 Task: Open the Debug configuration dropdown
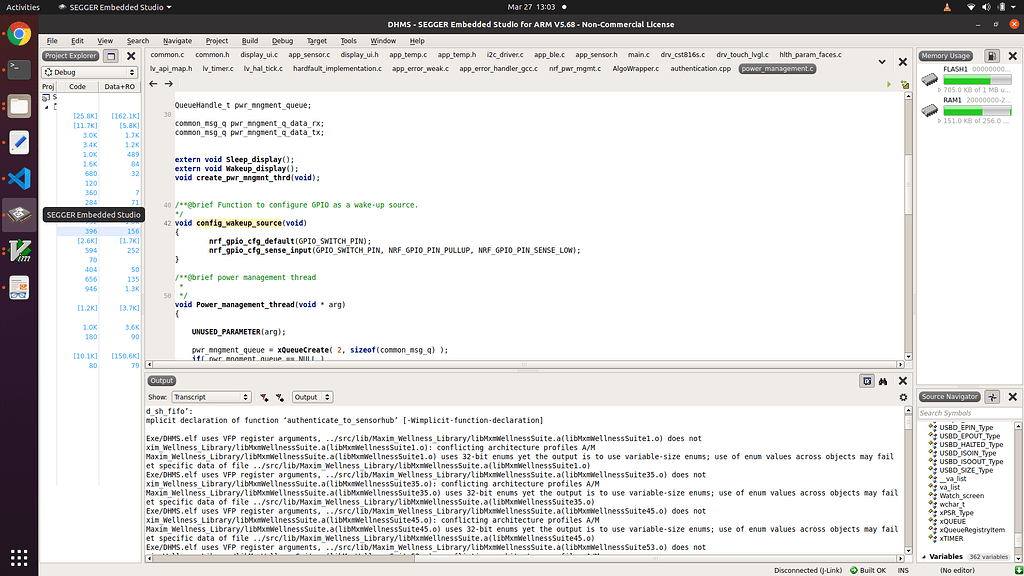click(89, 72)
